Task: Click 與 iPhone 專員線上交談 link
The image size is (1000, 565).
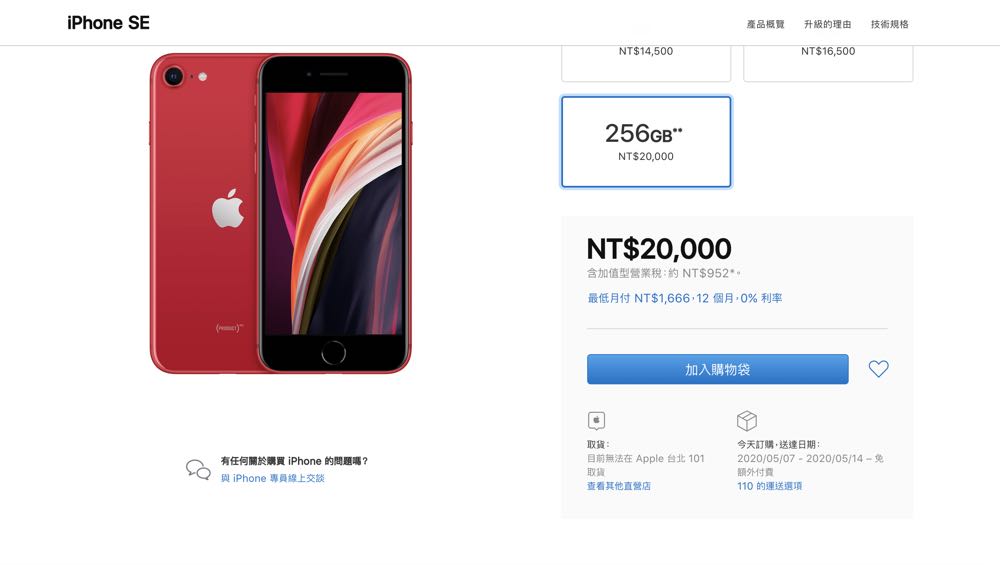Action: click(272, 478)
